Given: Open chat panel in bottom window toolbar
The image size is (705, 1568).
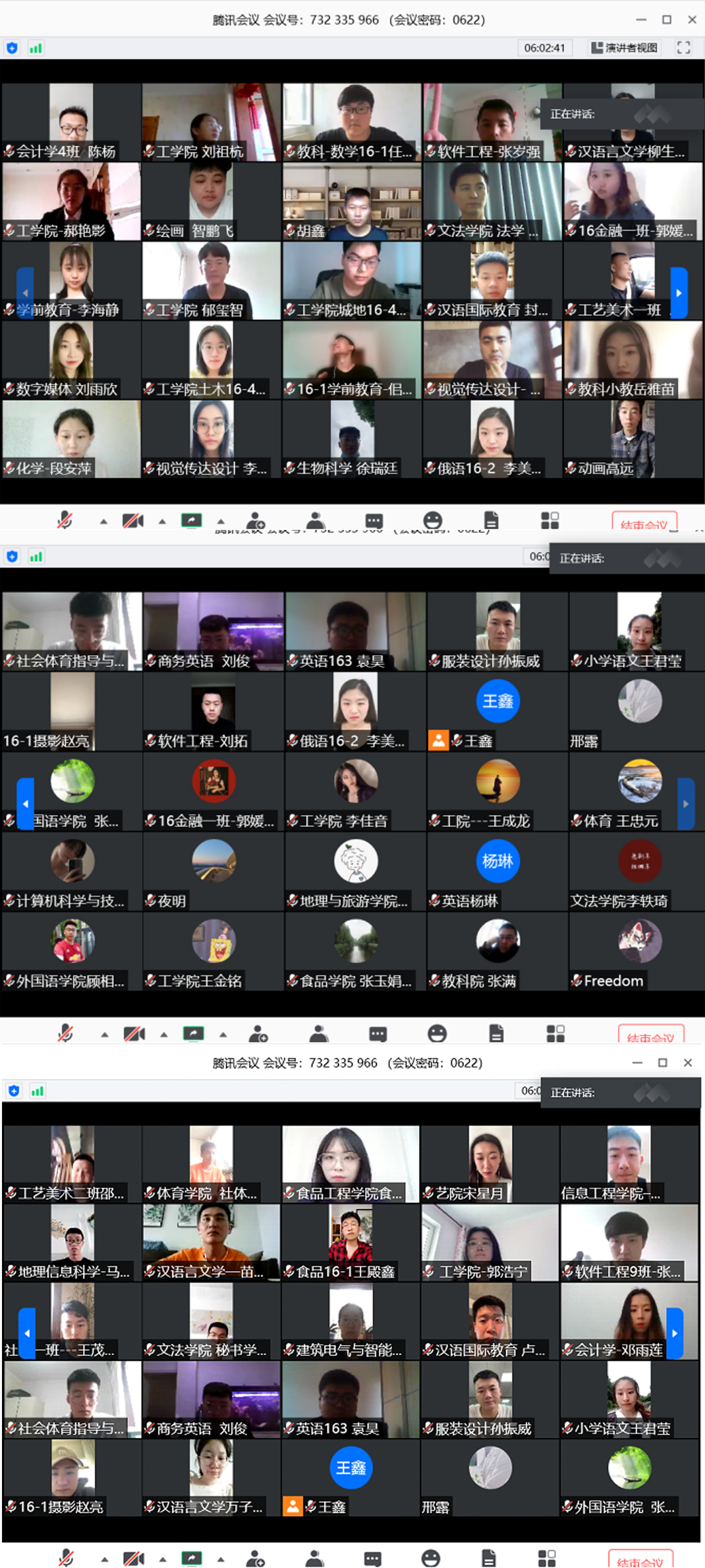Looking at the screenshot, I should point(373,1559).
